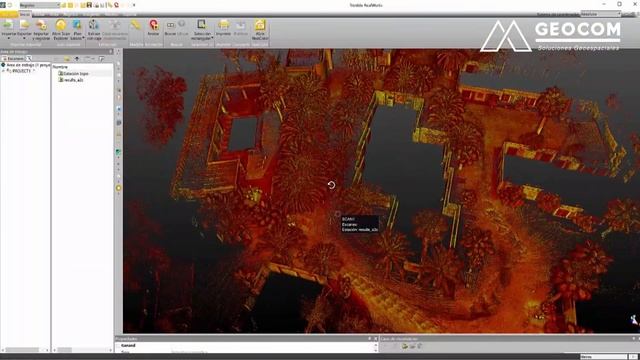Open the yellow file tab in the ribbon
The image size is (640, 360).
tap(9, 14)
